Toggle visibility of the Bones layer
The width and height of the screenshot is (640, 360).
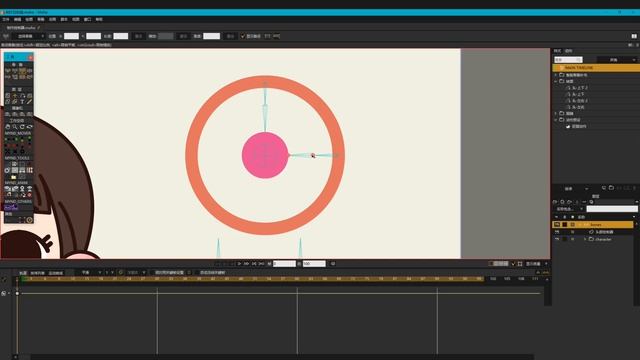click(557, 224)
